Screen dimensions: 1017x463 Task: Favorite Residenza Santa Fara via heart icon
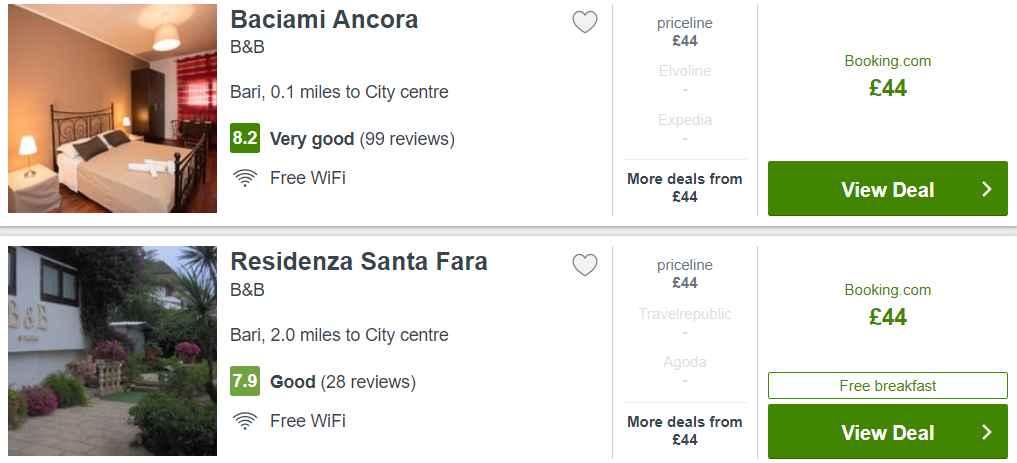584,265
